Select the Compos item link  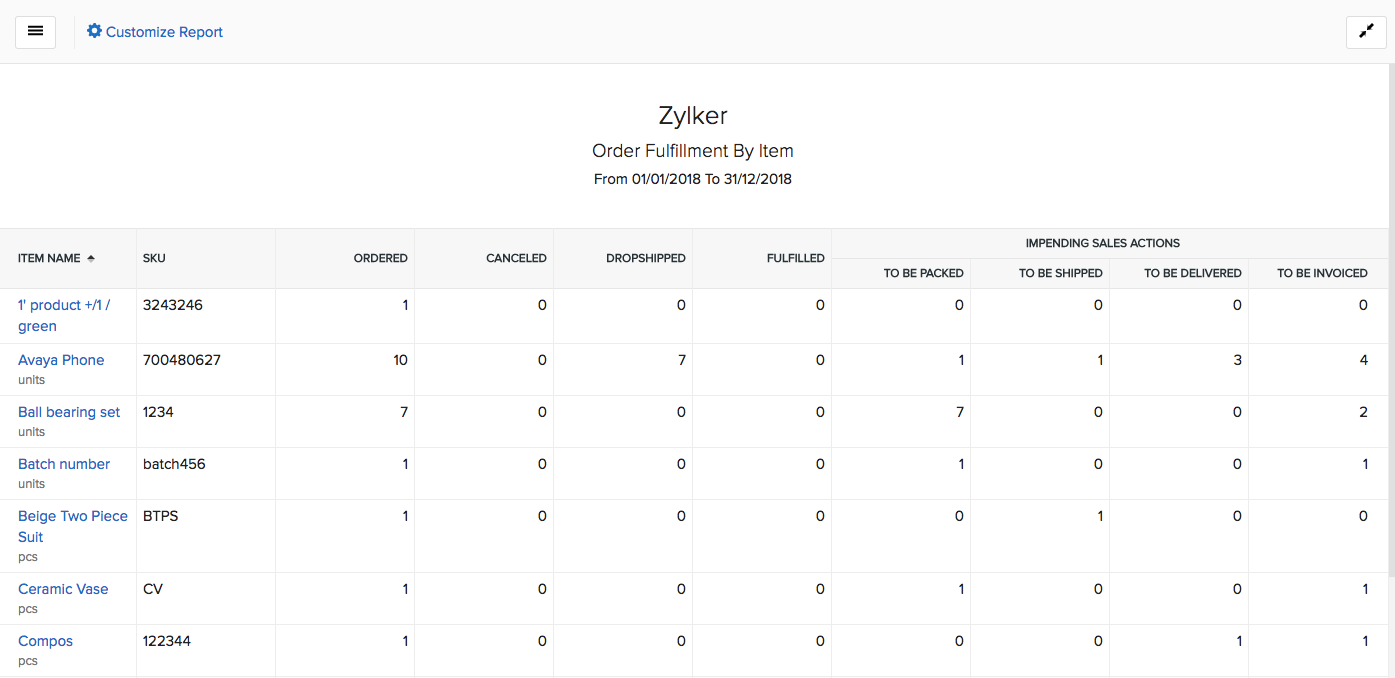click(45, 640)
